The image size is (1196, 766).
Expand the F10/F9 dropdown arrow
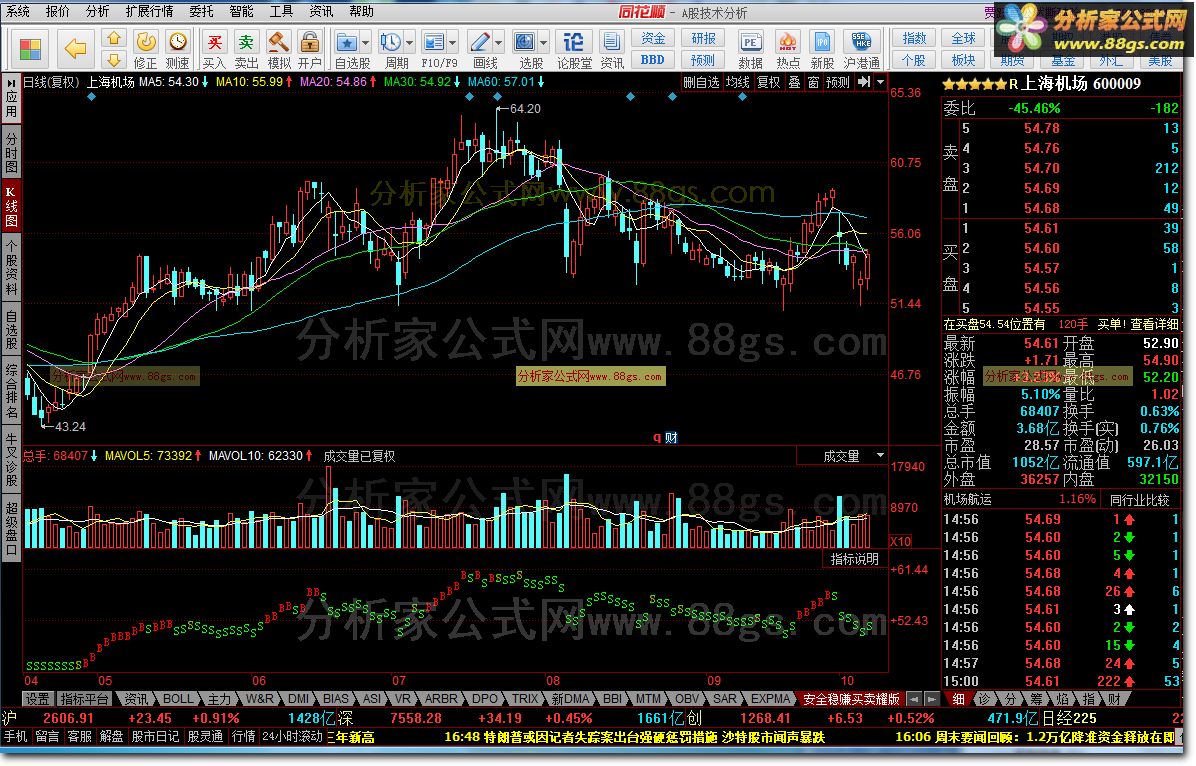[453, 43]
